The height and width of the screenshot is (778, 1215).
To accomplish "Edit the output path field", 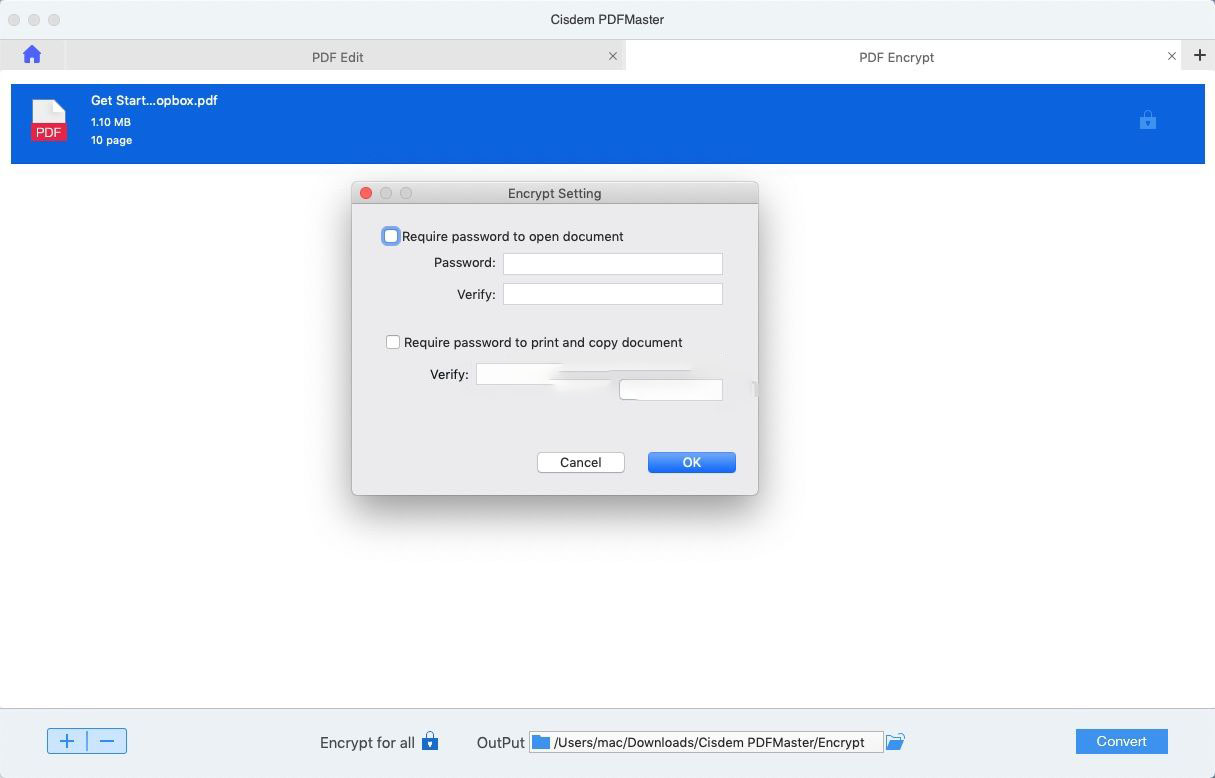I will click(x=705, y=742).
